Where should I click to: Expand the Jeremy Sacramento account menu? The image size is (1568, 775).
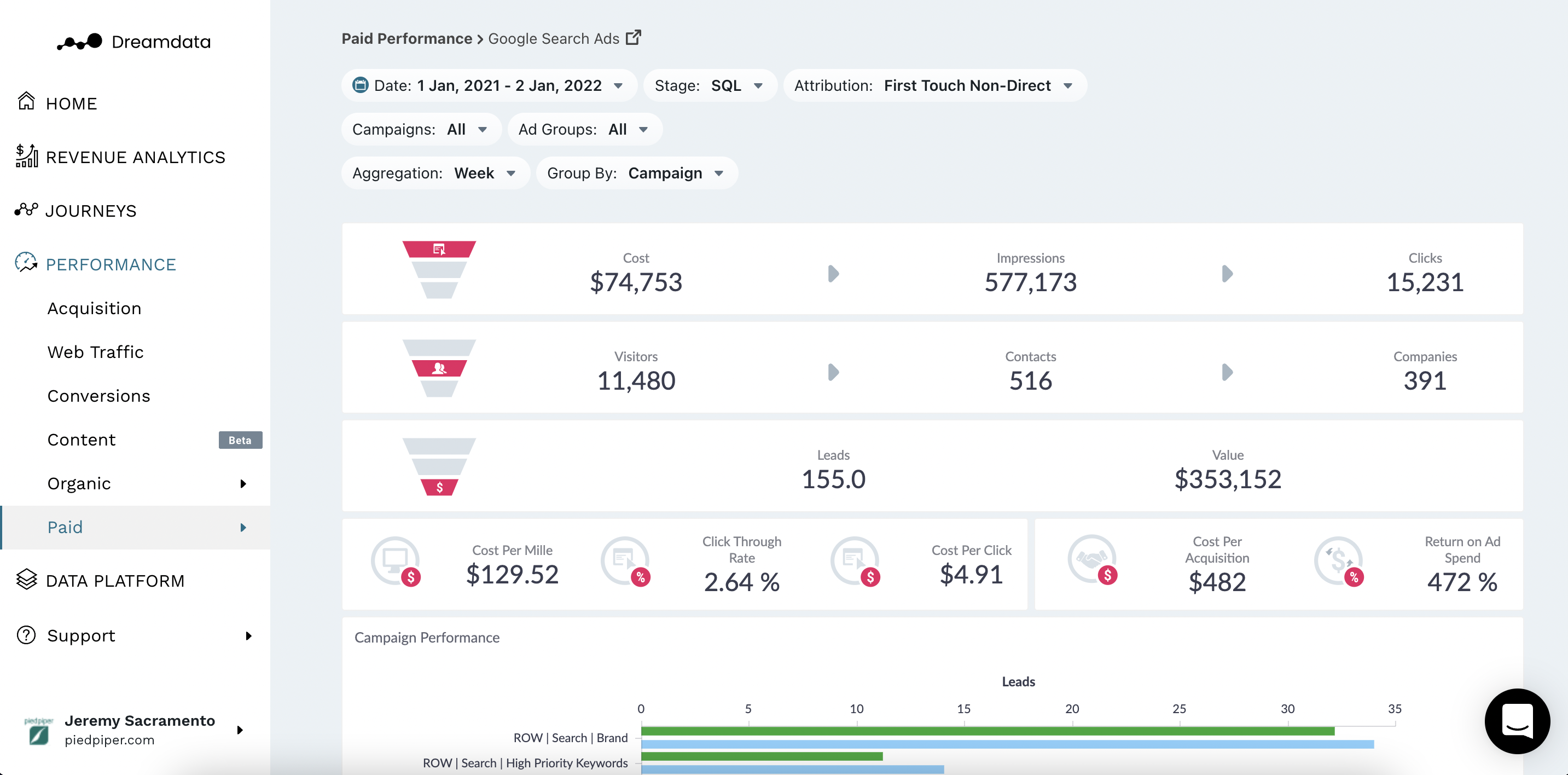tap(240, 730)
